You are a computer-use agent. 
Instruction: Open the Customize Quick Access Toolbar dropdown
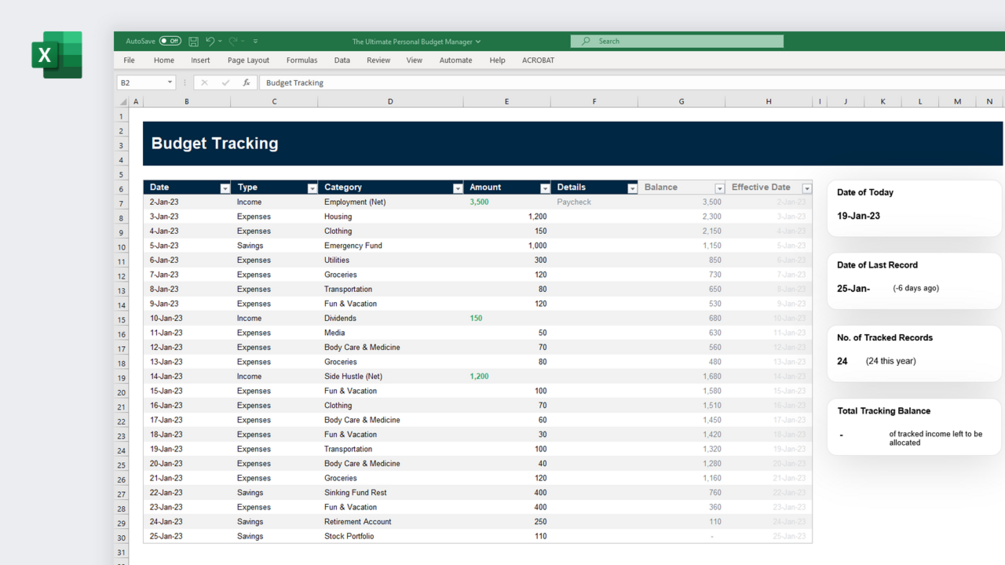255,41
